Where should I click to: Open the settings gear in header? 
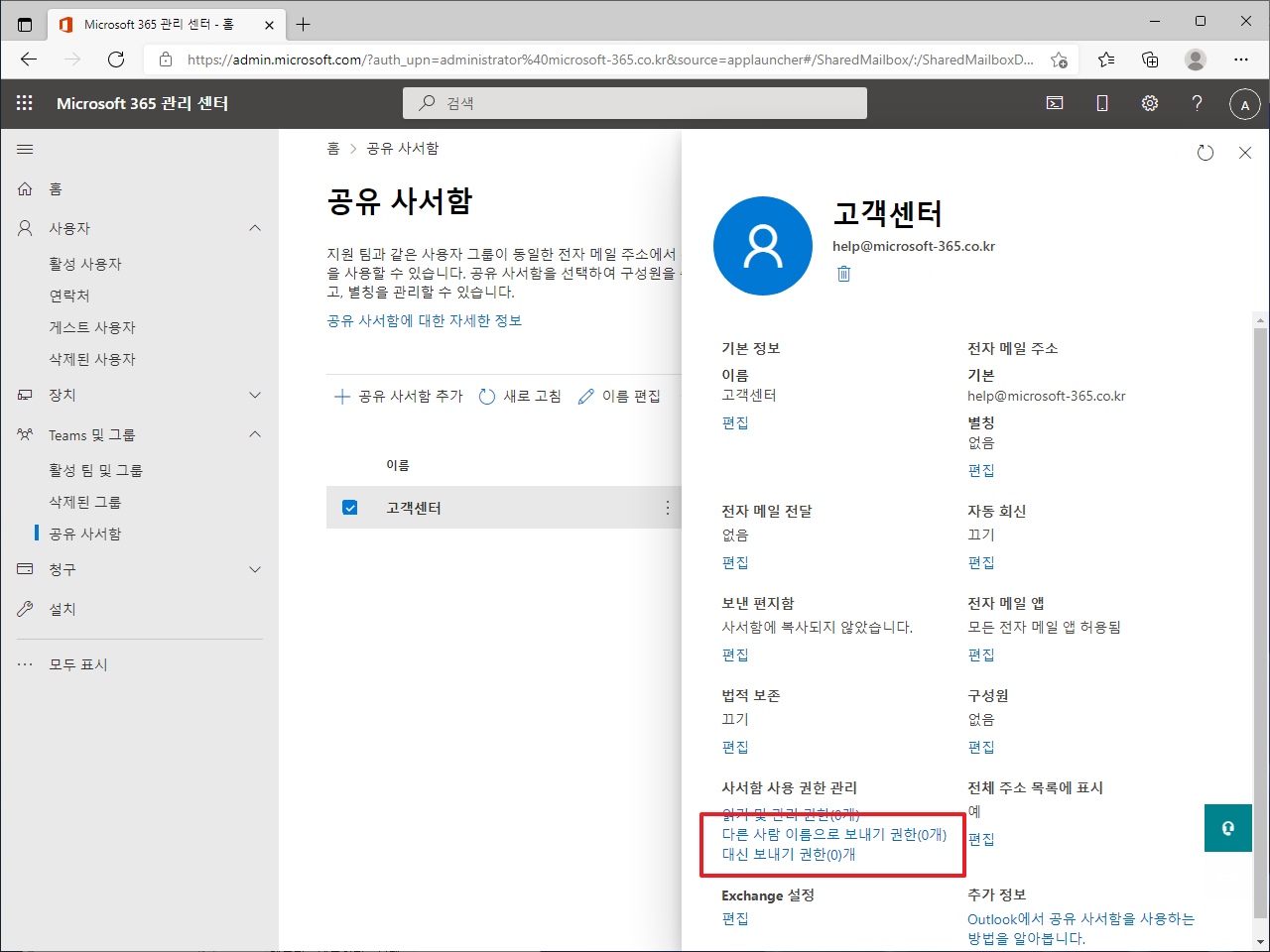1150,103
